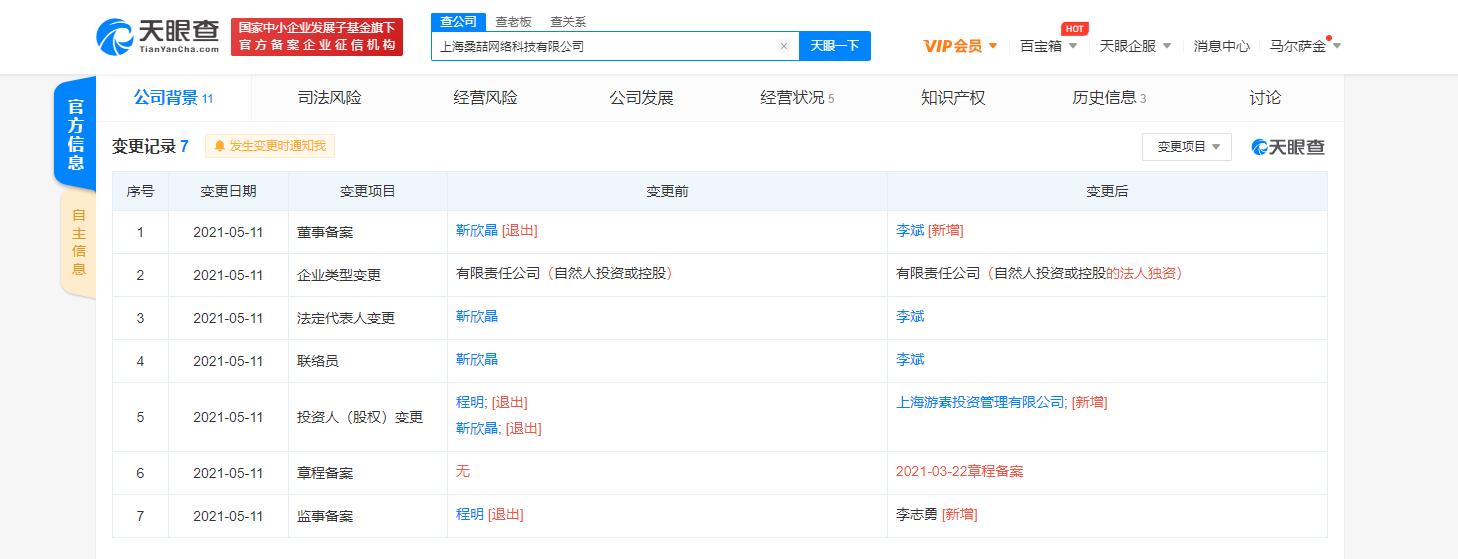Open 程明 link in 投资人变更 row
This screenshot has height=559, width=1458.
click(x=470, y=403)
